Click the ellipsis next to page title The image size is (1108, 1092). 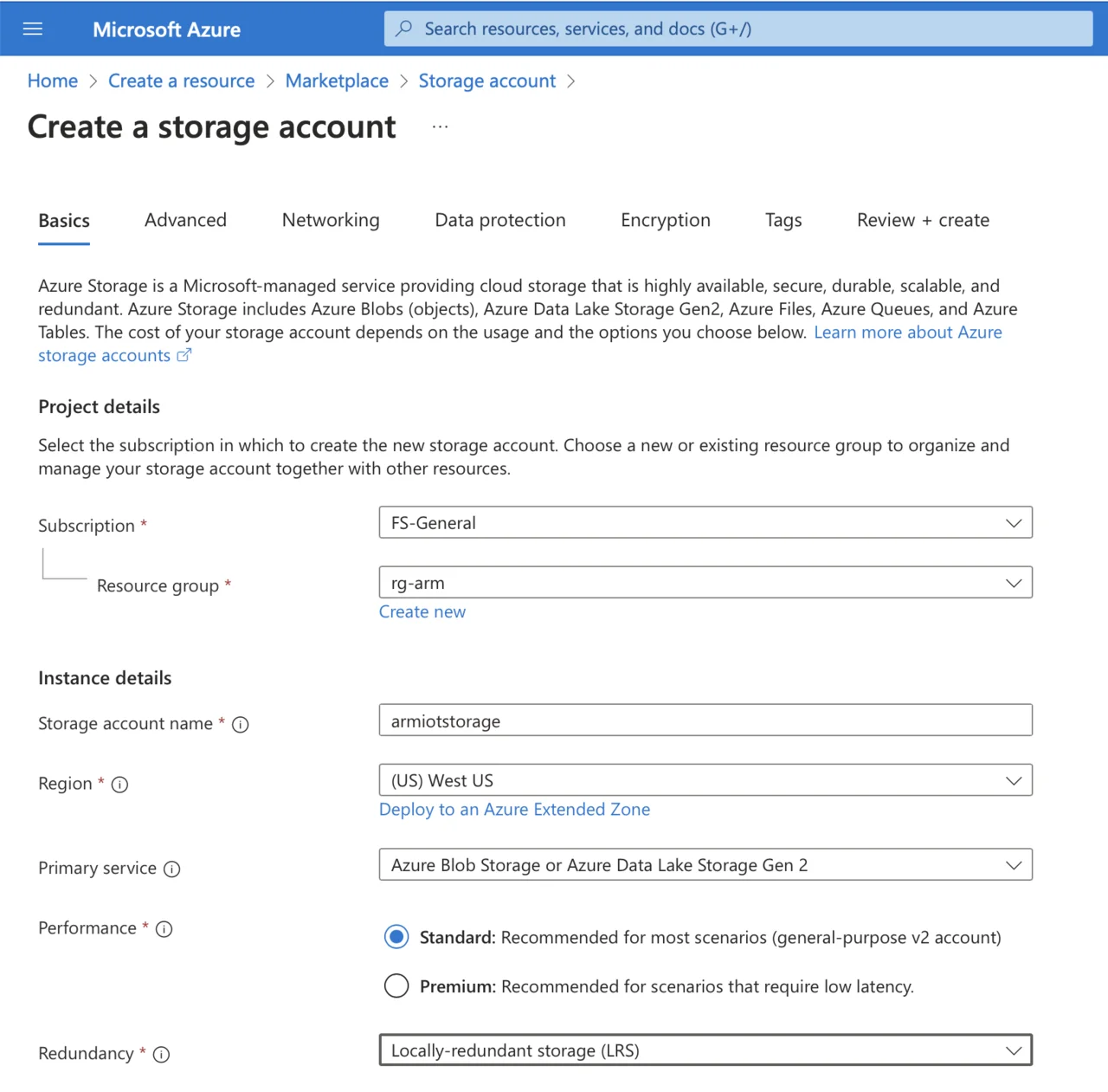coord(440,127)
